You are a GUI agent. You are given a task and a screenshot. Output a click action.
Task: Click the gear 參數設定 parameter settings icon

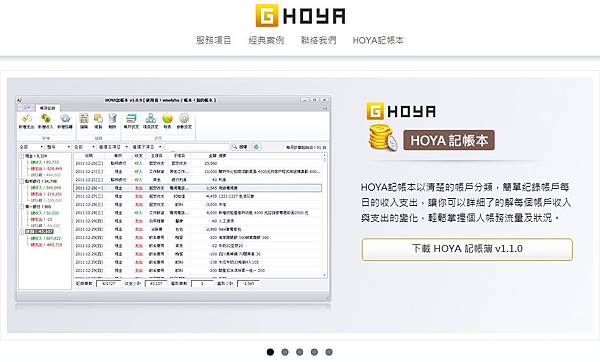(184, 121)
